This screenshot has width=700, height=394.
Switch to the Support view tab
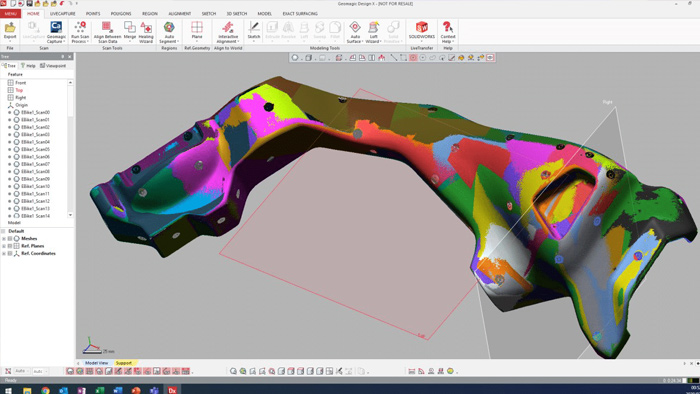pos(124,363)
